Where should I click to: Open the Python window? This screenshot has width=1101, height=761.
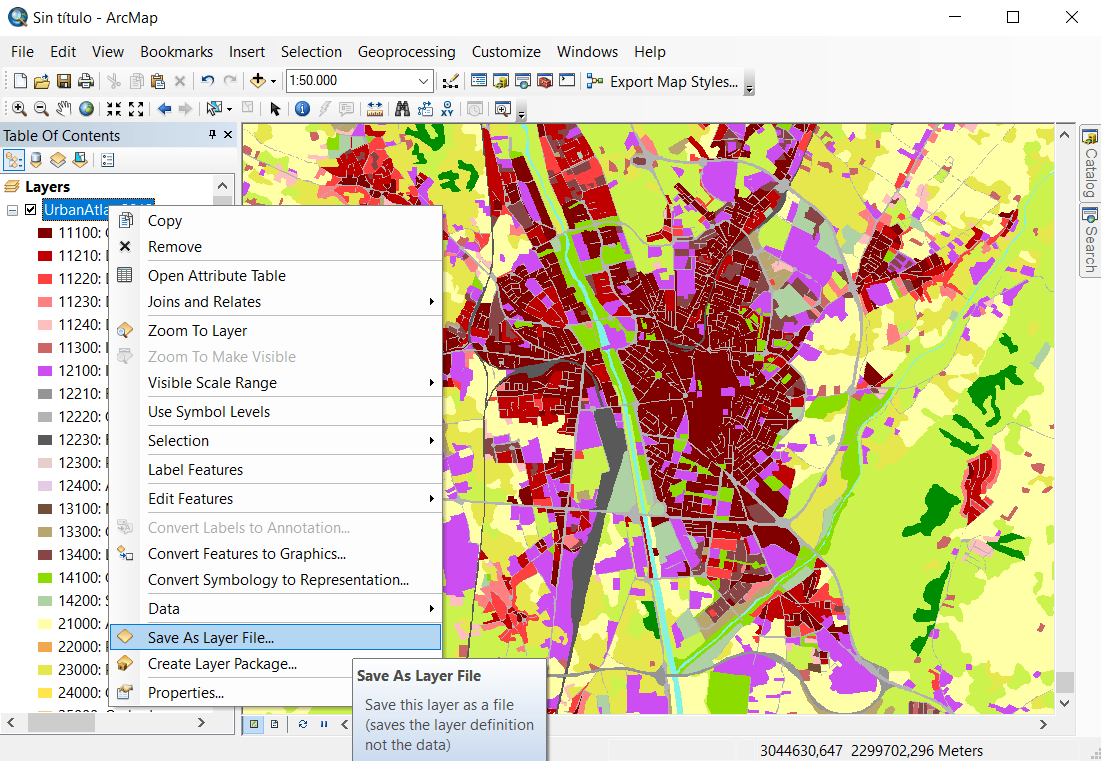point(567,81)
